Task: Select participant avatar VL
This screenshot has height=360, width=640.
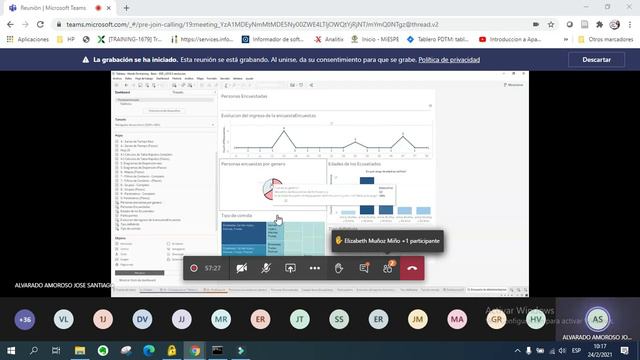Action: pos(64,319)
